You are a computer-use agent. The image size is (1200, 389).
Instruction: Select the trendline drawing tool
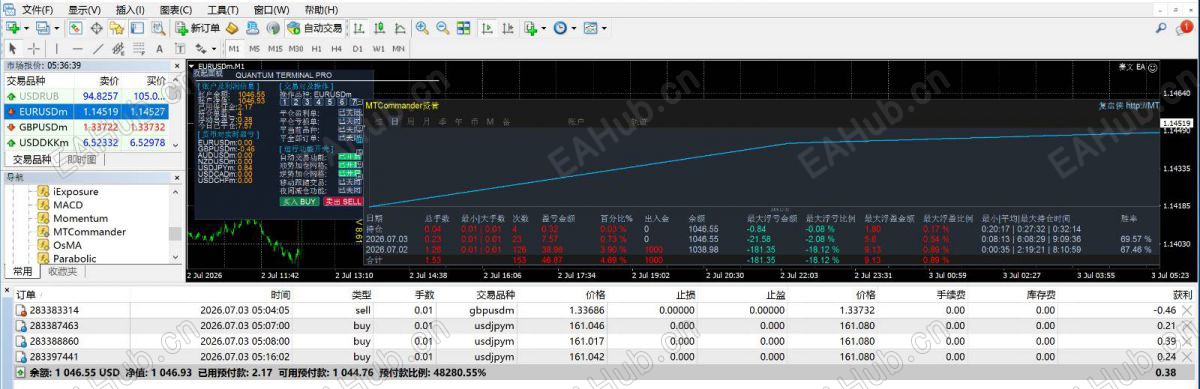tap(98, 48)
